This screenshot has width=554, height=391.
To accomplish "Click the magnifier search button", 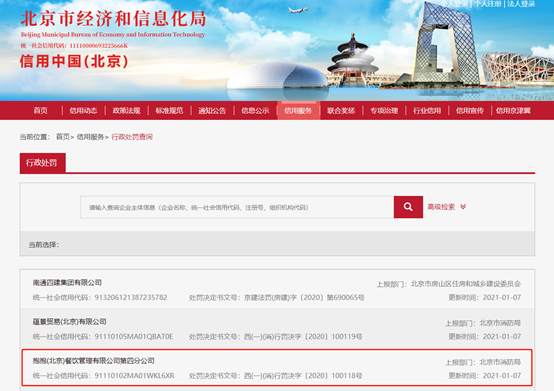I will click(408, 207).
